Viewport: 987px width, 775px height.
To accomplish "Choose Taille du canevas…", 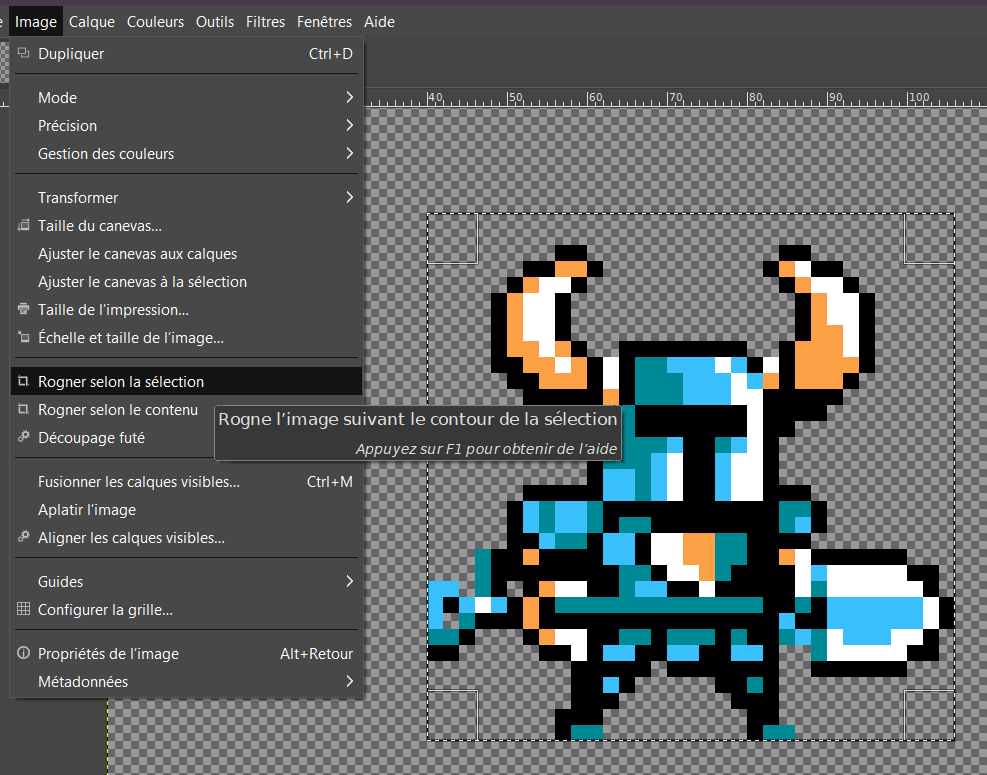I will pos(186,225).
